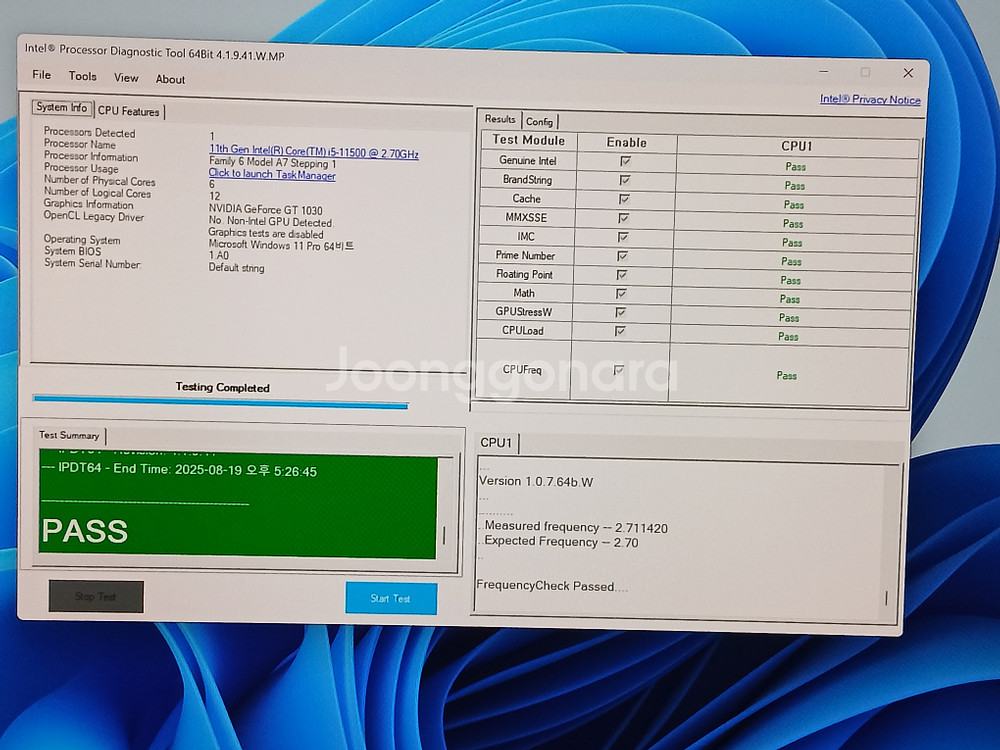Toggle the MMXSSE enable checkbox
1000x750 pixels.
tap(624, 218)
